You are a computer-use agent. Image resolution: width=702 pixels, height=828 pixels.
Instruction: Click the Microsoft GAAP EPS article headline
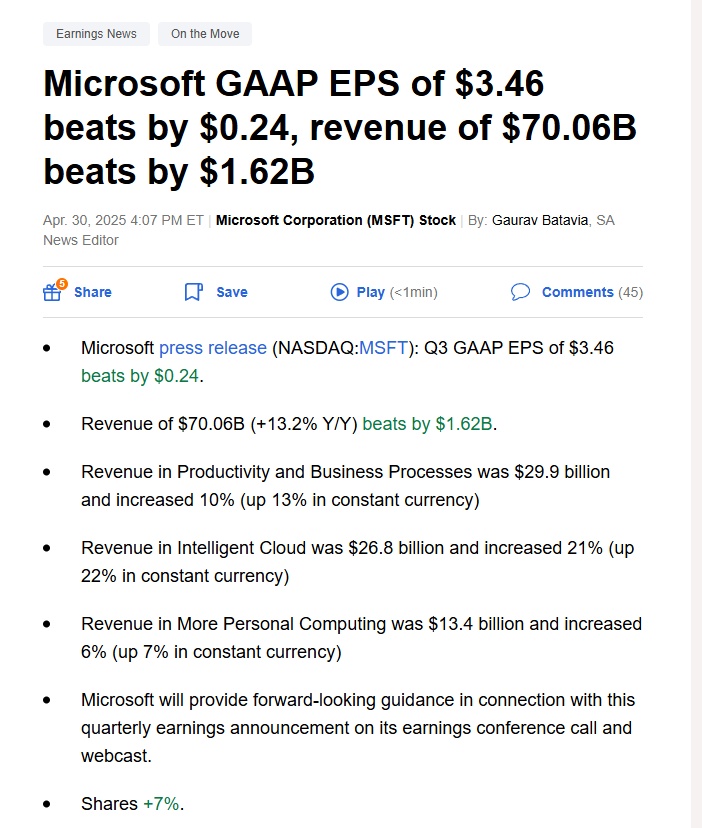[340, 127]
